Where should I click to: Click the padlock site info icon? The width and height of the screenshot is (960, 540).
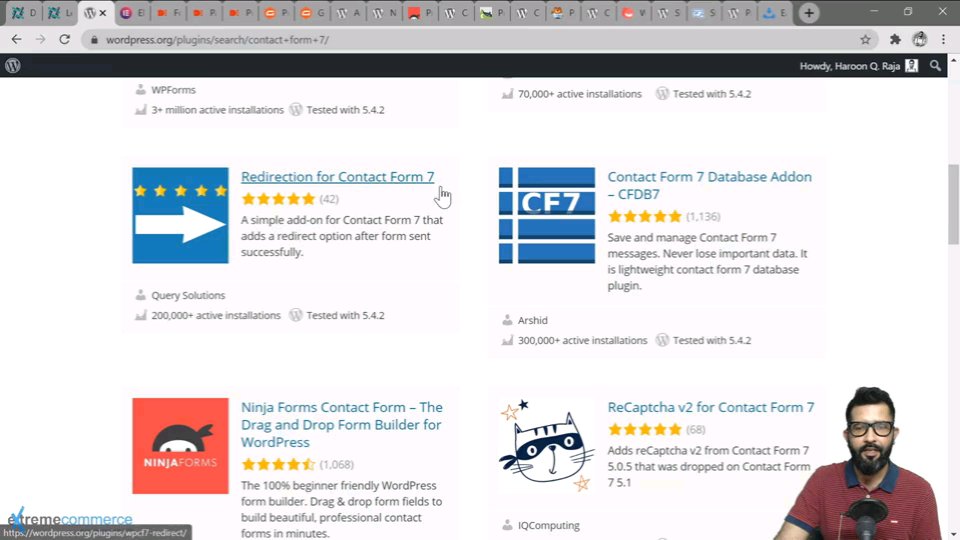click(94, 40)
